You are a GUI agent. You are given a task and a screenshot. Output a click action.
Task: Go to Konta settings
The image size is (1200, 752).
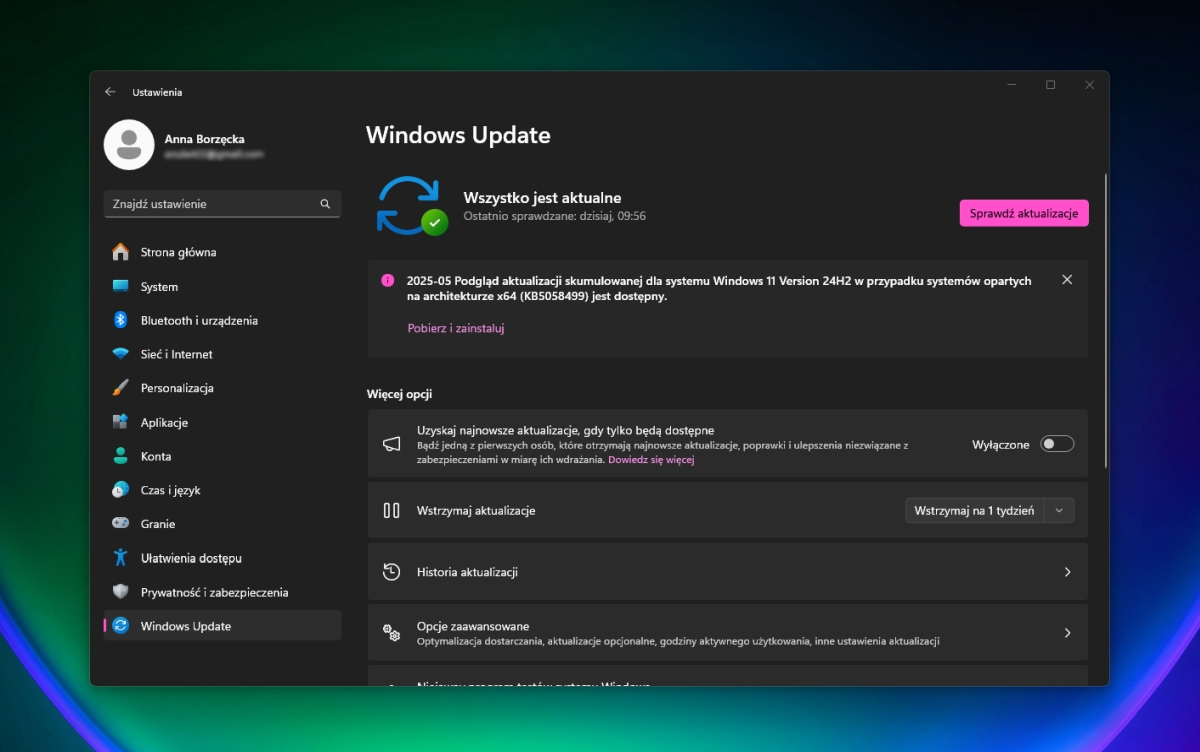pos(222,456)
